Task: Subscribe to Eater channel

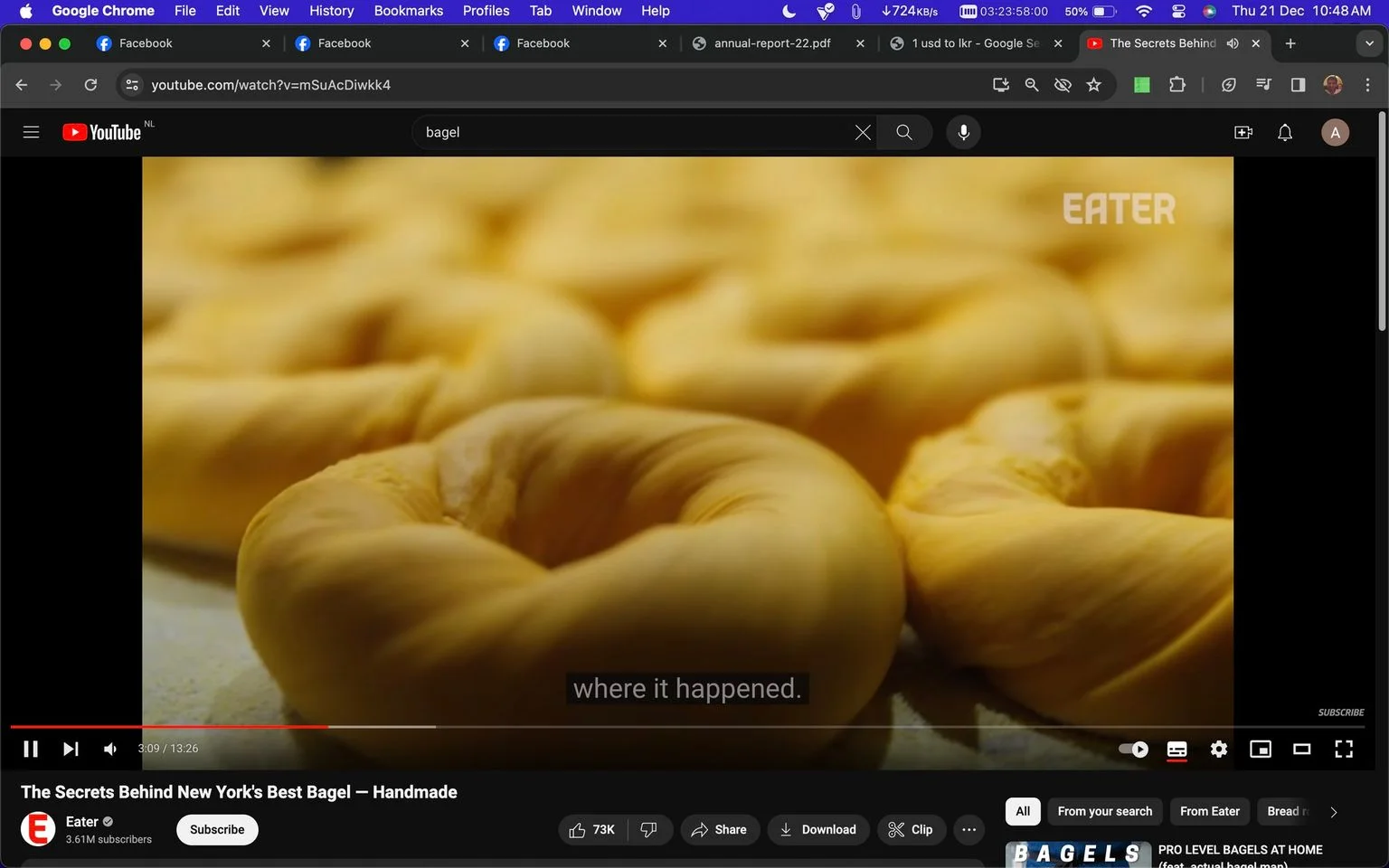Action: pyautogui.click(x=217, y=829)
